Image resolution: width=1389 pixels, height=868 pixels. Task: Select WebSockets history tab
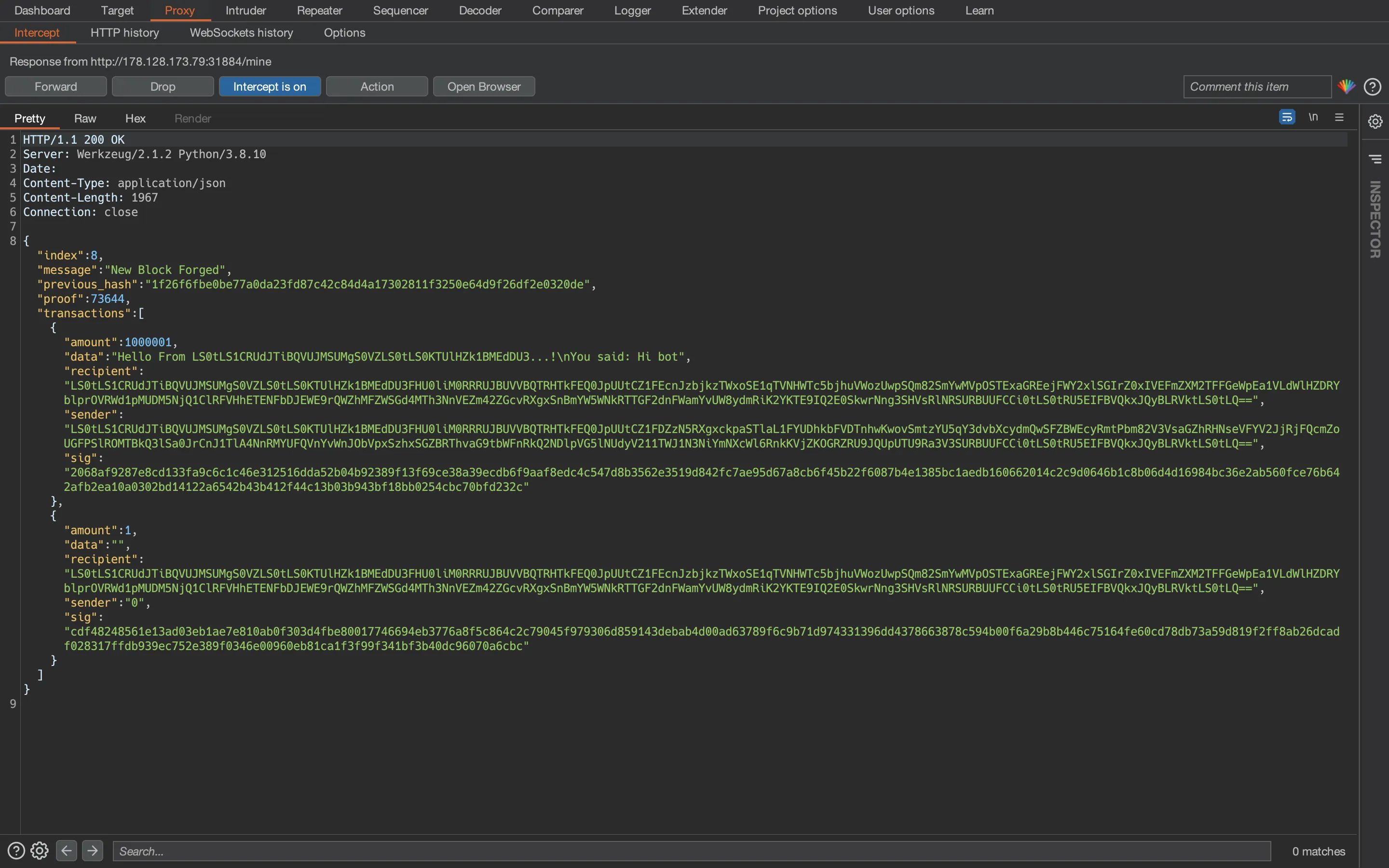point(241,32)
